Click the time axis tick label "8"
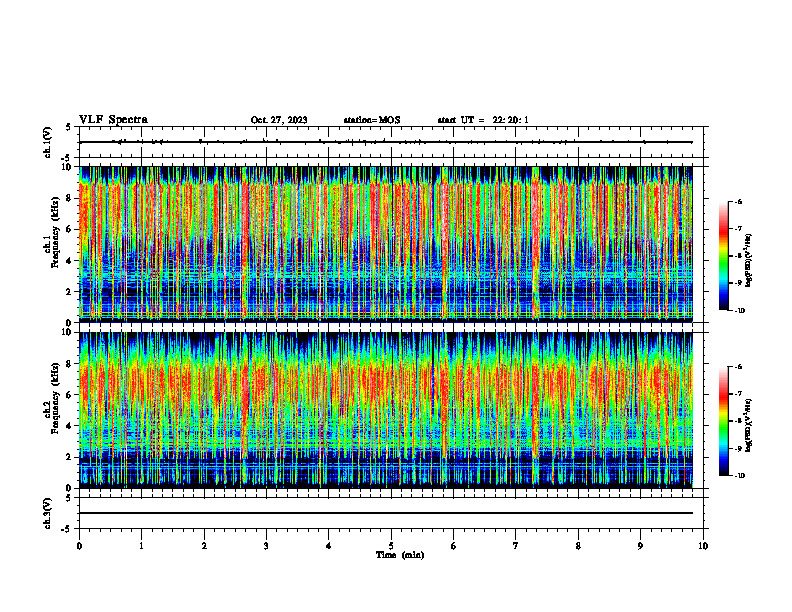792x612 pixels. pyautogui.click(x=578, y=546)
